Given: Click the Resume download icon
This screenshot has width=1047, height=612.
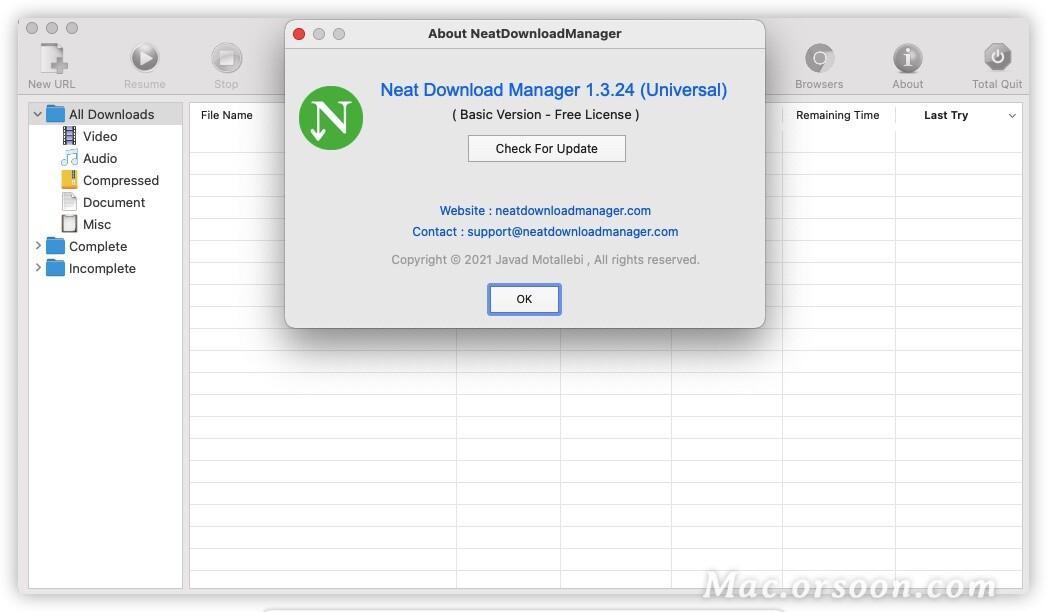Looking at the screenshot, I should (x=144, y=57).
